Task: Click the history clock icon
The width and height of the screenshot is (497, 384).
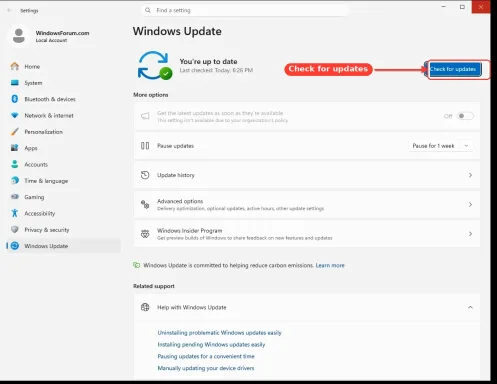Action: click(145, 175)
